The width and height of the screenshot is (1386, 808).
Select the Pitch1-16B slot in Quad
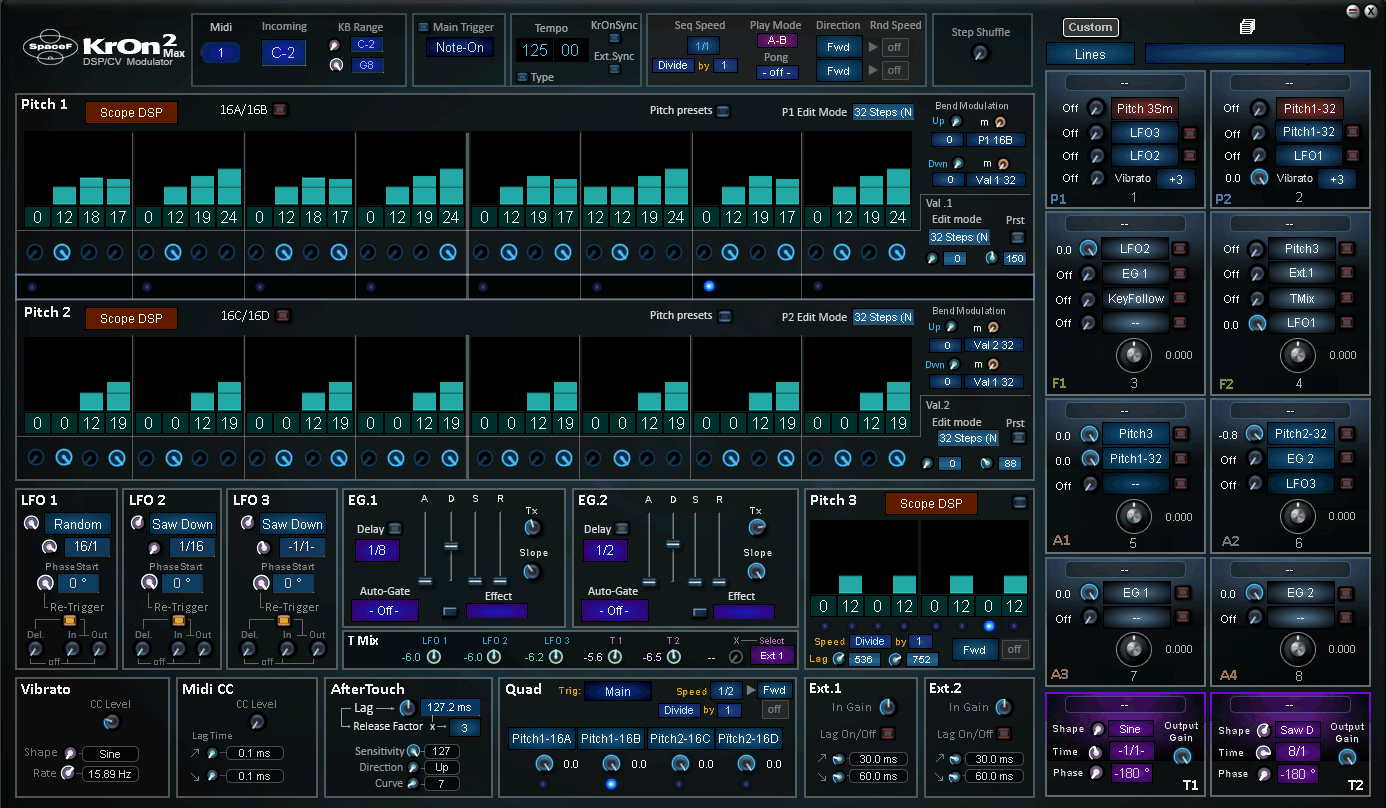[x=611, y=739]
